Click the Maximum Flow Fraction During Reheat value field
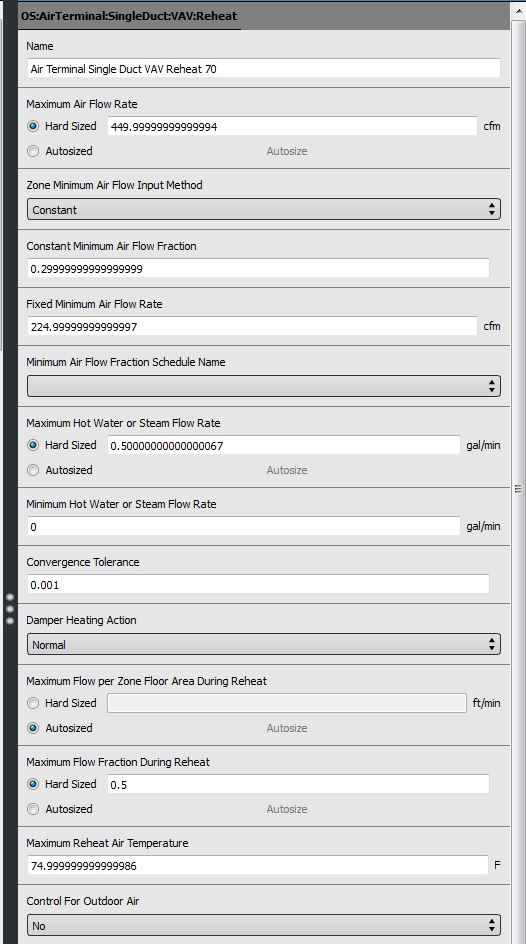Screen dimensions: 526x944 click(x=298, y=784)
